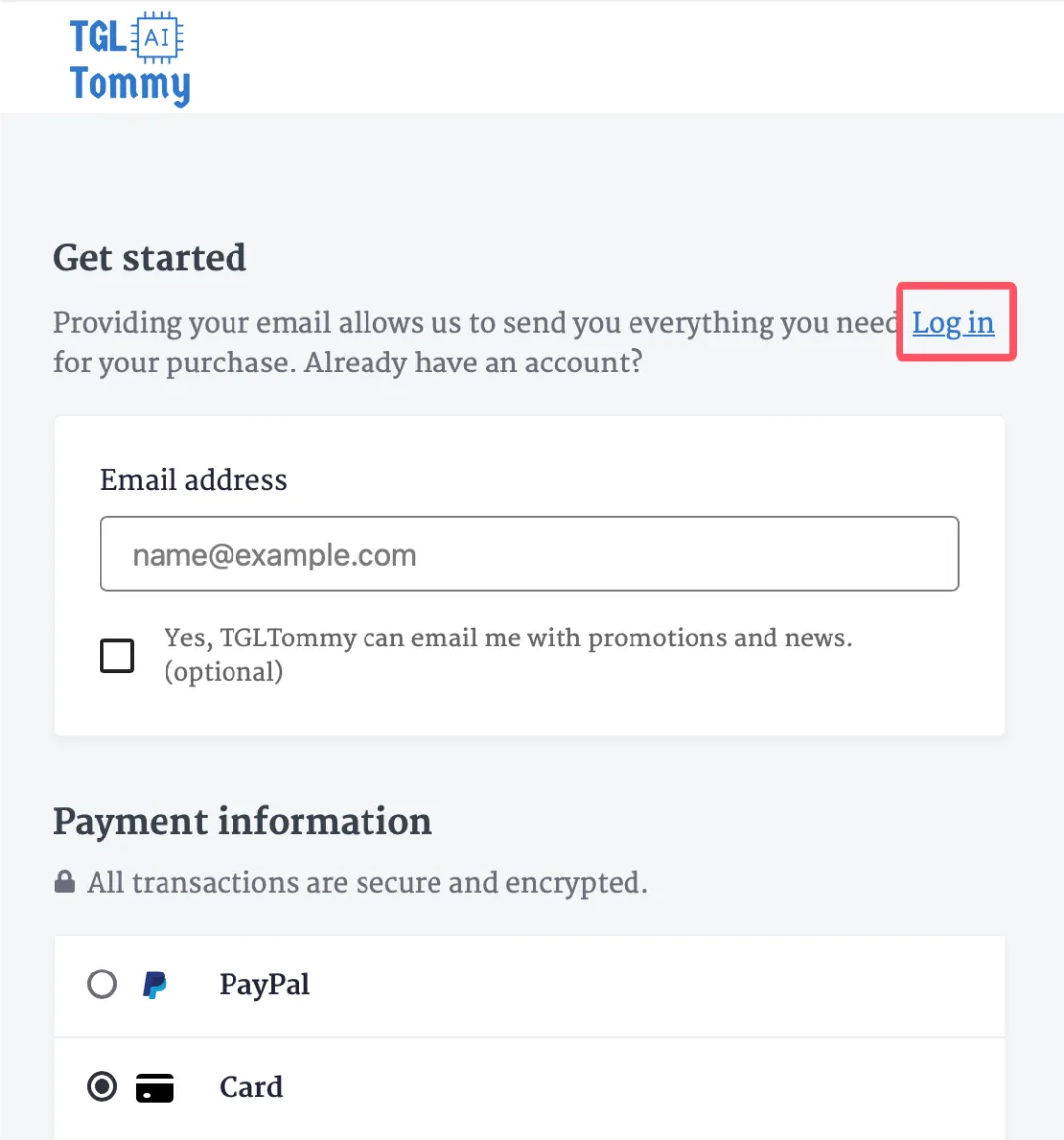Click the transactions secure and encrypted notice
The width and height of the screenshot is (1064, 1140).
point(367,883)
